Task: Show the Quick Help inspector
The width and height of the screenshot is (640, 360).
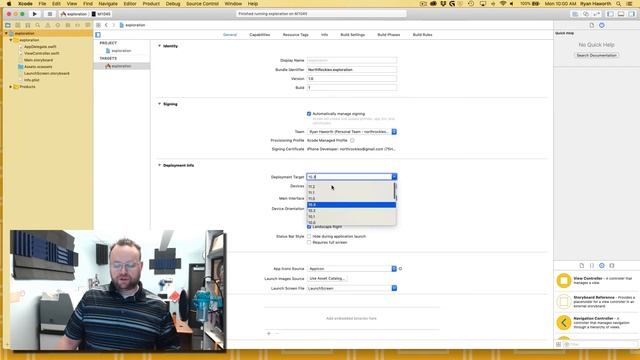Action: (x=602, y=25)
